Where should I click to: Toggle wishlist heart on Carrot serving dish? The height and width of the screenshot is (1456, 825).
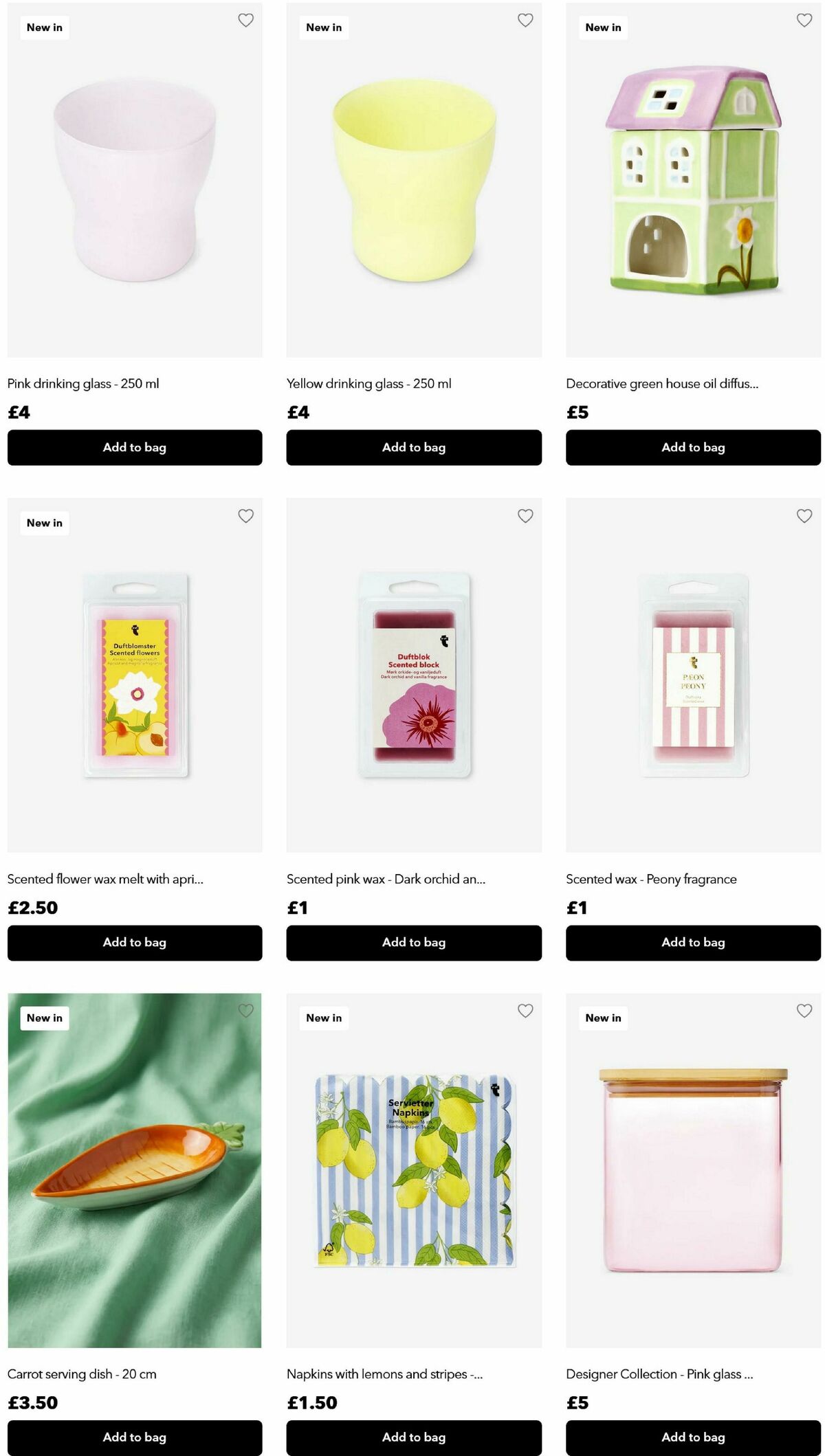245,1011
